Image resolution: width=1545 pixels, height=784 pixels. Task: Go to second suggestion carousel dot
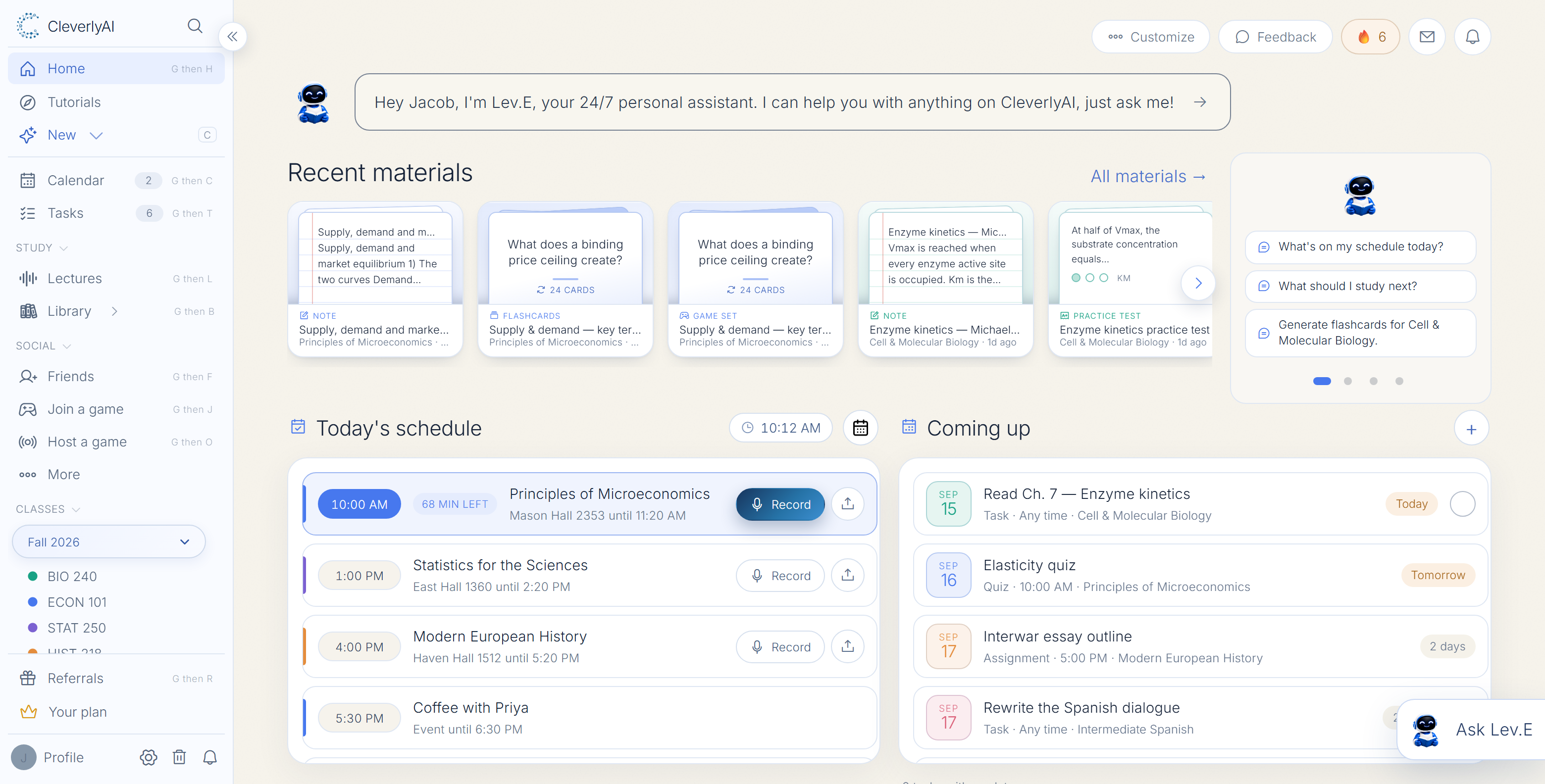(1347, 381)
